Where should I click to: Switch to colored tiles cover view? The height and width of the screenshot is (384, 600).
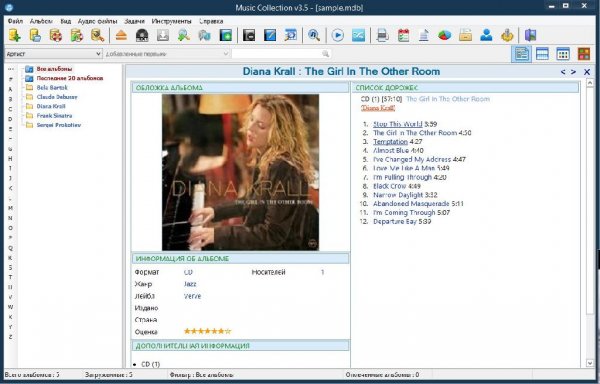click(584, 54)
